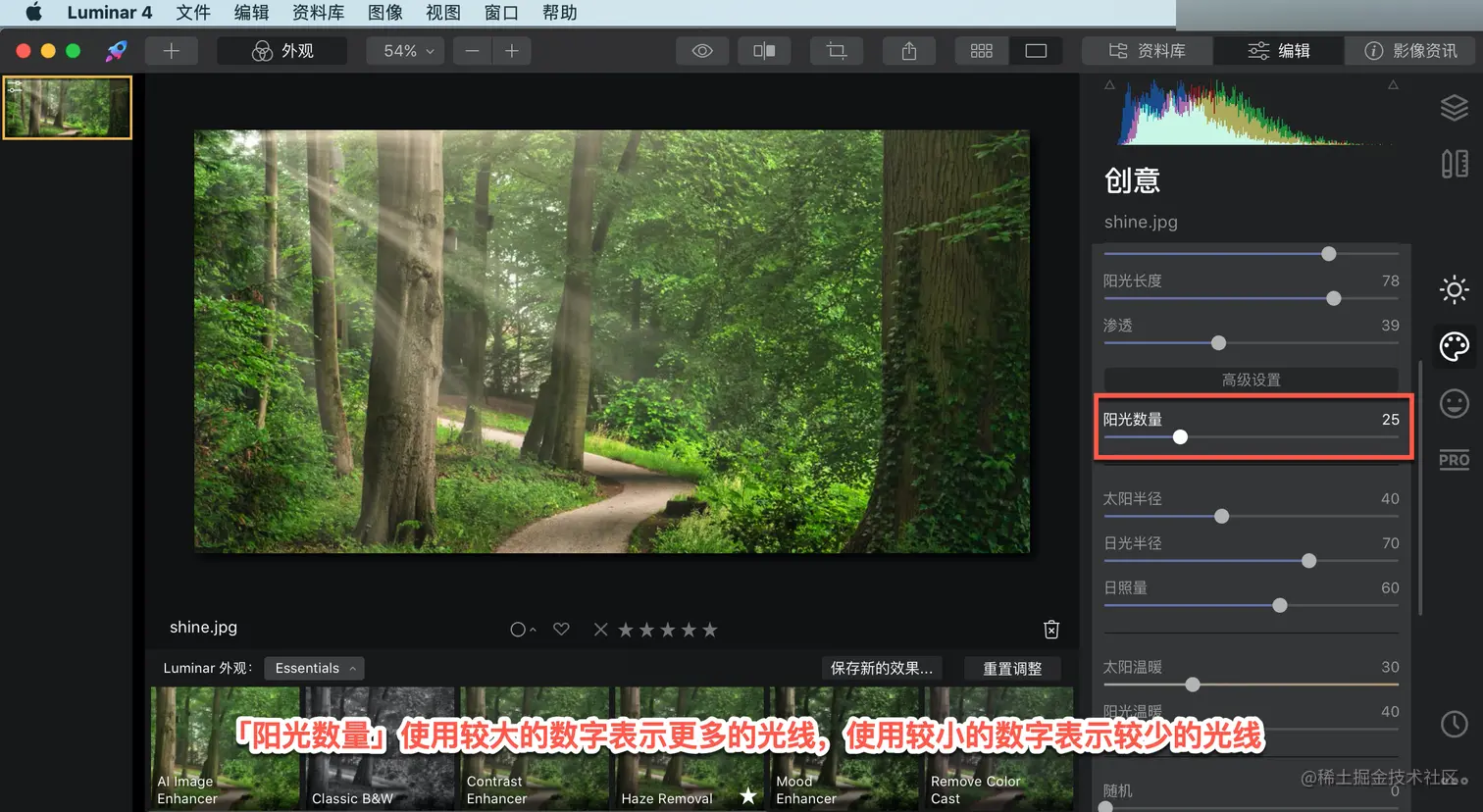Viewport: 1483px width, 812px height.
Task: Open the 图像 menu
Action: (384, 13)
